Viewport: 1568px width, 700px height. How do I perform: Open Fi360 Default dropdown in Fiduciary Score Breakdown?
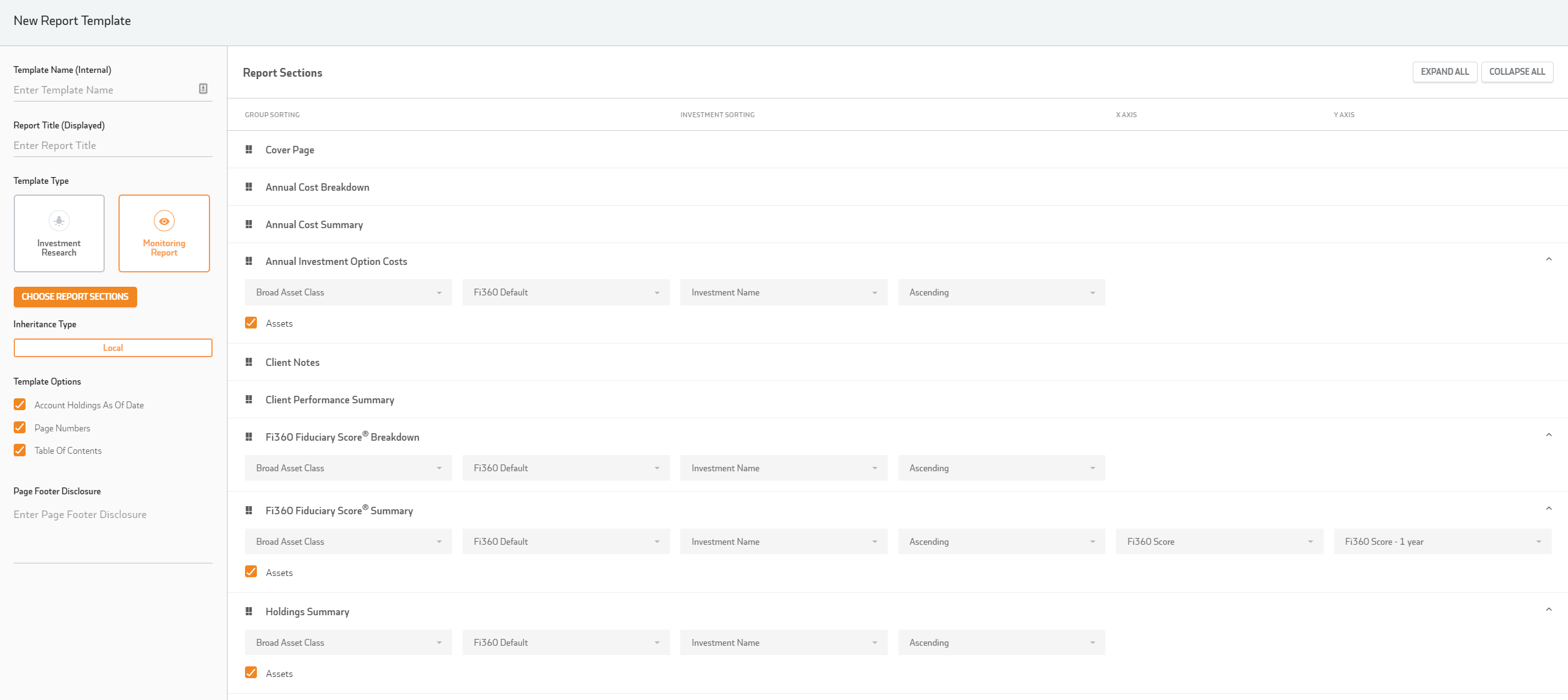(x=566, y=468)
